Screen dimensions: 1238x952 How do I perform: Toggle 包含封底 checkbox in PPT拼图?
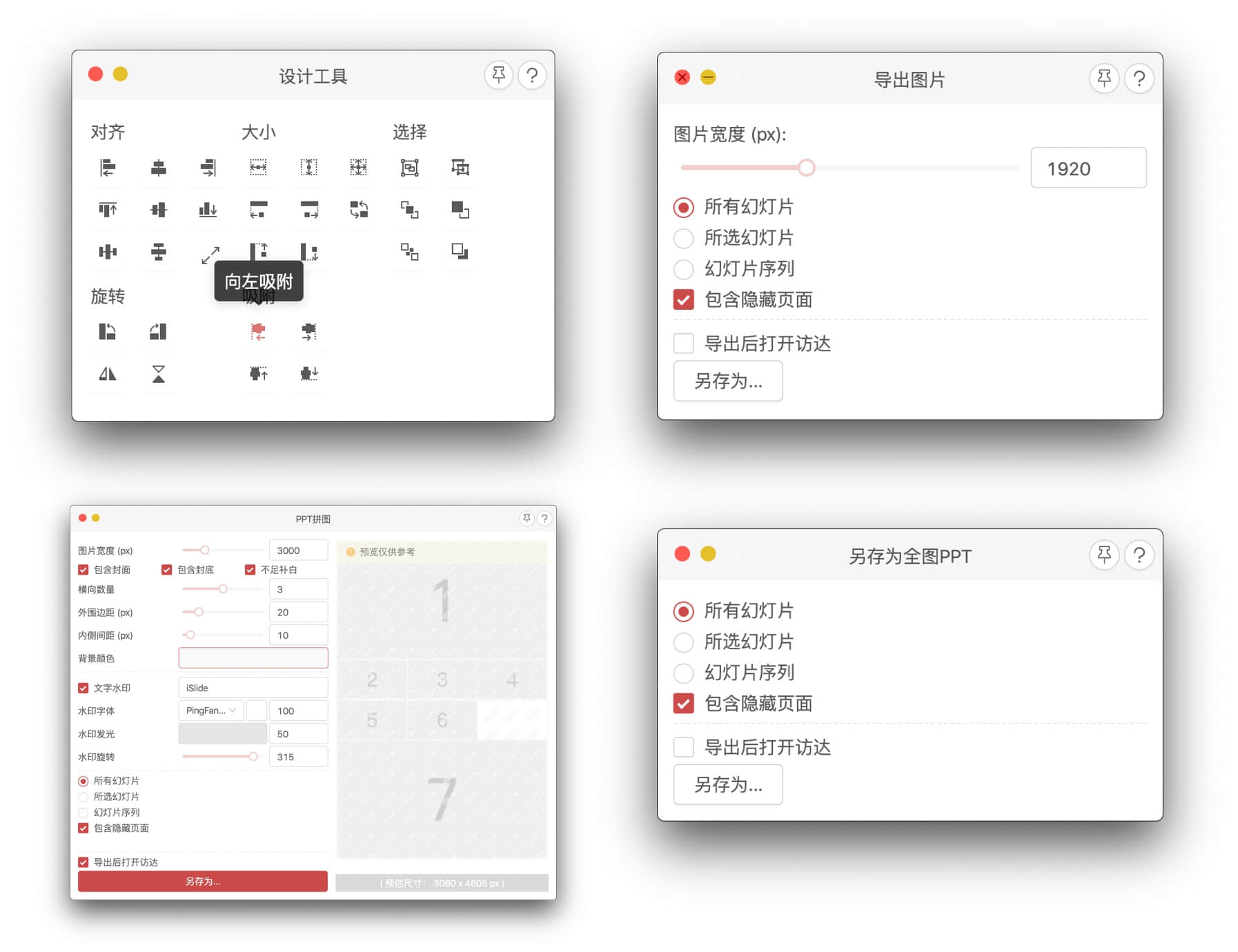click(166, 570)
